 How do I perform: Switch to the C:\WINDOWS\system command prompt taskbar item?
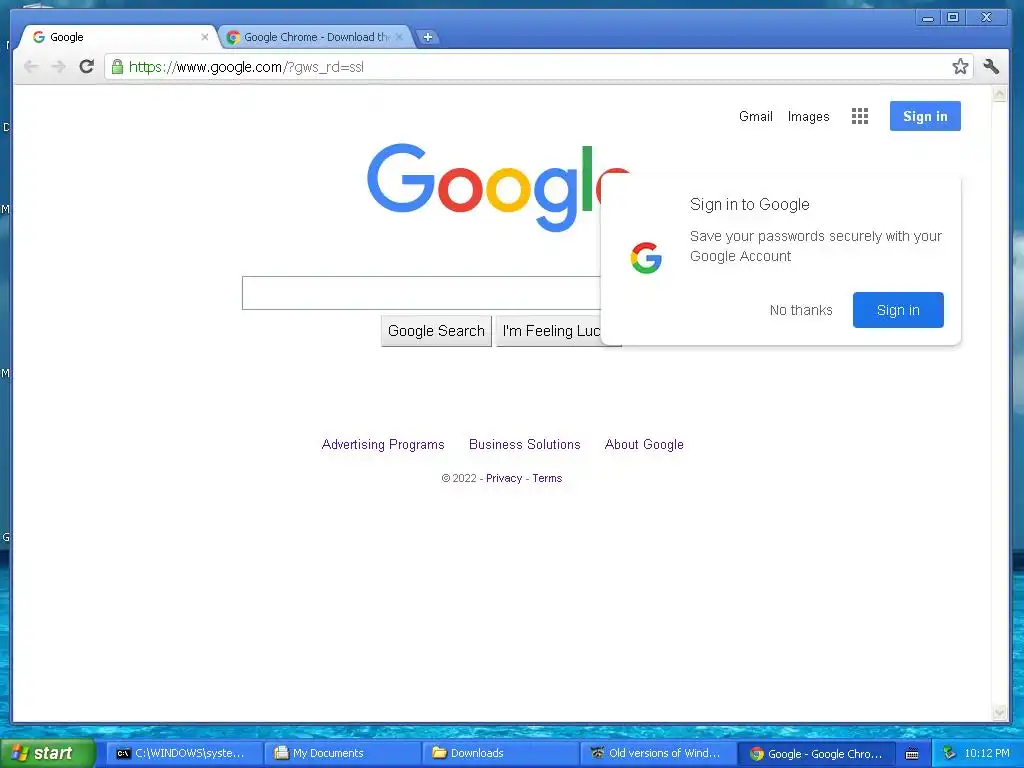(x=183, y=753)
